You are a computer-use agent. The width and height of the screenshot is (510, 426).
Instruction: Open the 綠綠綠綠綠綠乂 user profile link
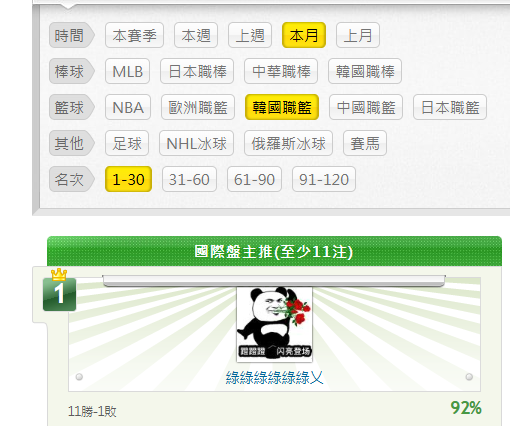pos(274,378)
